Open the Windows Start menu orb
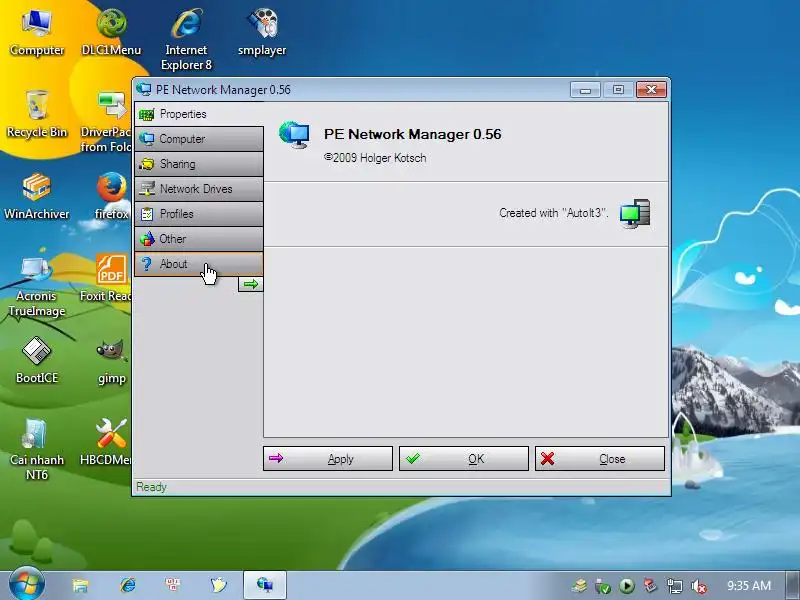Viewport: 800px width, 600px height. point(27,585)
